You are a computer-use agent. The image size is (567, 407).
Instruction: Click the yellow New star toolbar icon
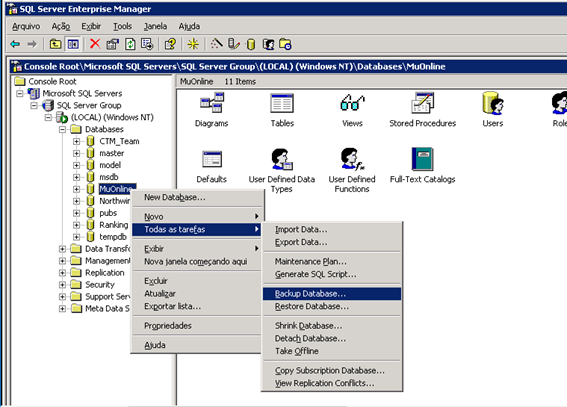click(193, 44)
